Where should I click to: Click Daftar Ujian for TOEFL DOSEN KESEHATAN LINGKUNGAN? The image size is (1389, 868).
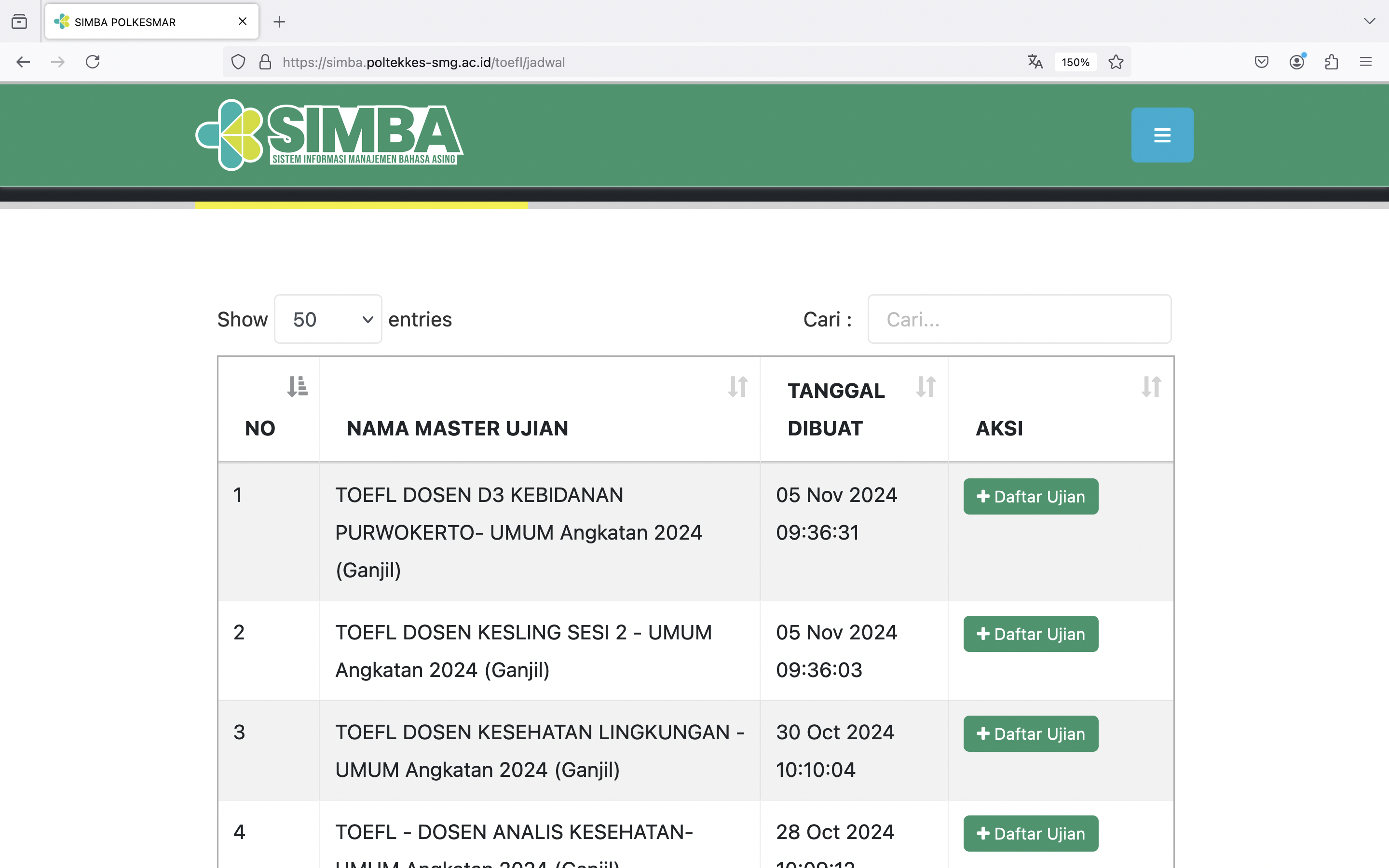pos(1031,733)
